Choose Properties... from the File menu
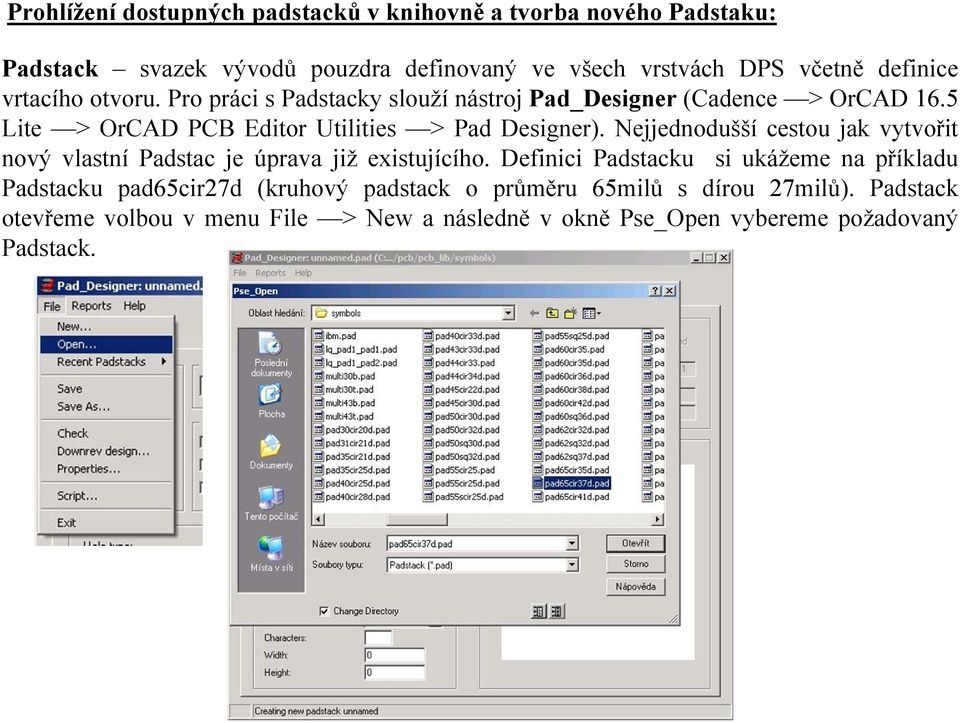Image resolution: width=960 pixels, height=723 pixels. pos(107,469)
